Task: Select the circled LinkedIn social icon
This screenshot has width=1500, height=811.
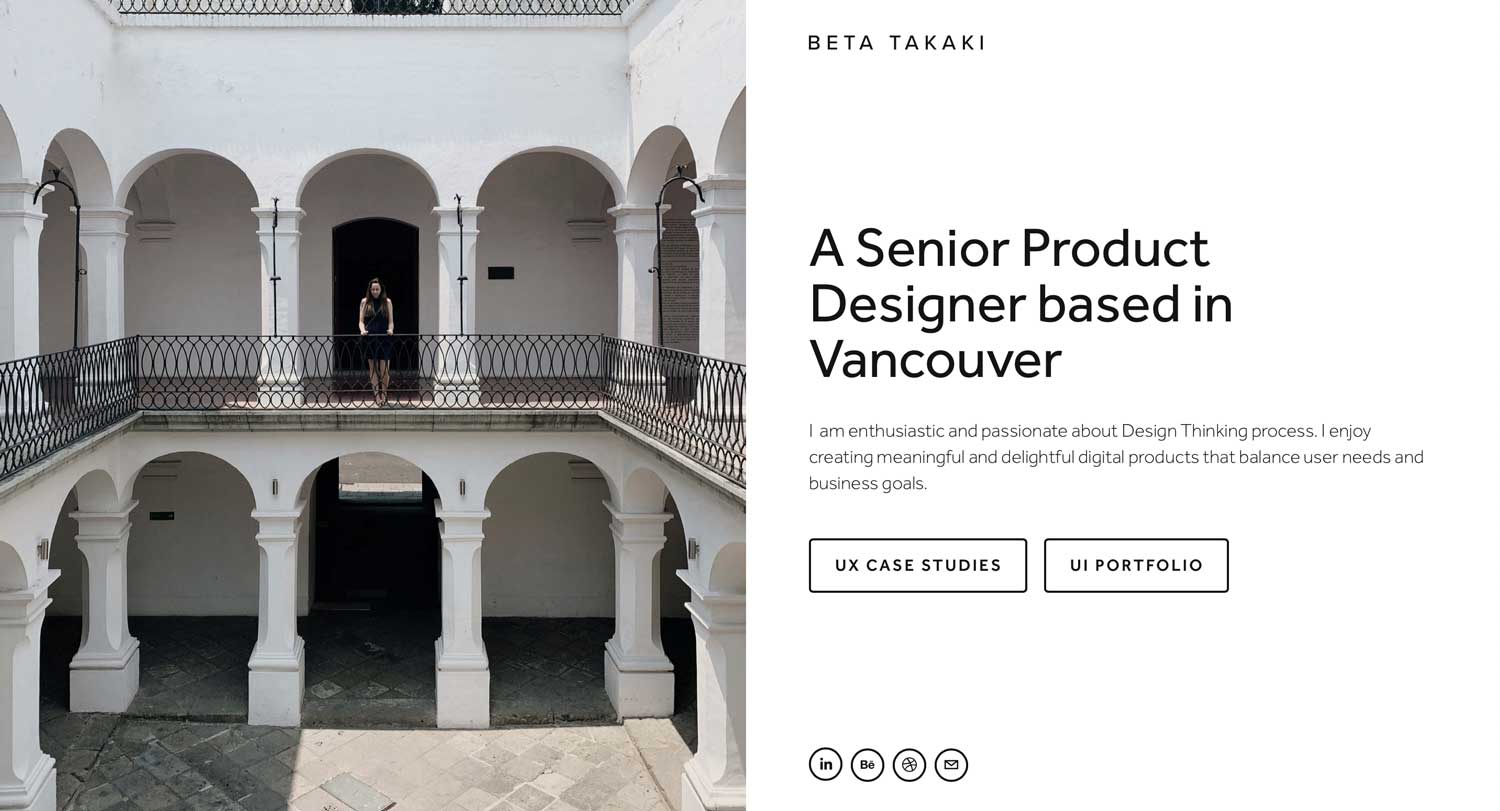Action: (x=825, y=763)
